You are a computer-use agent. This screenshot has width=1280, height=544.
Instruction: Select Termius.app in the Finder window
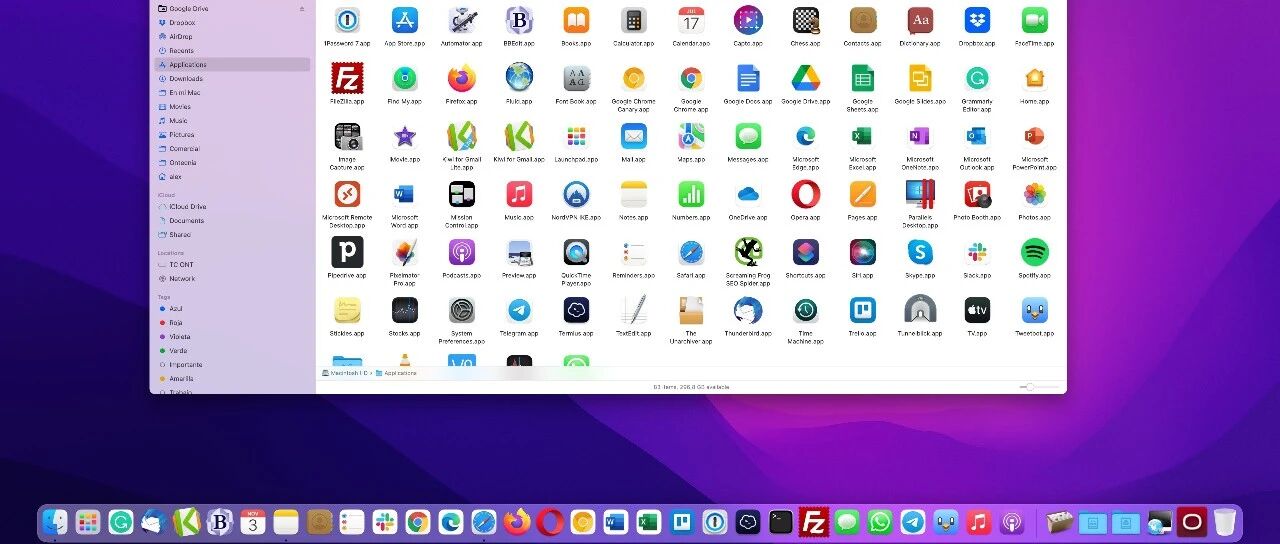(x=577, y=310)
